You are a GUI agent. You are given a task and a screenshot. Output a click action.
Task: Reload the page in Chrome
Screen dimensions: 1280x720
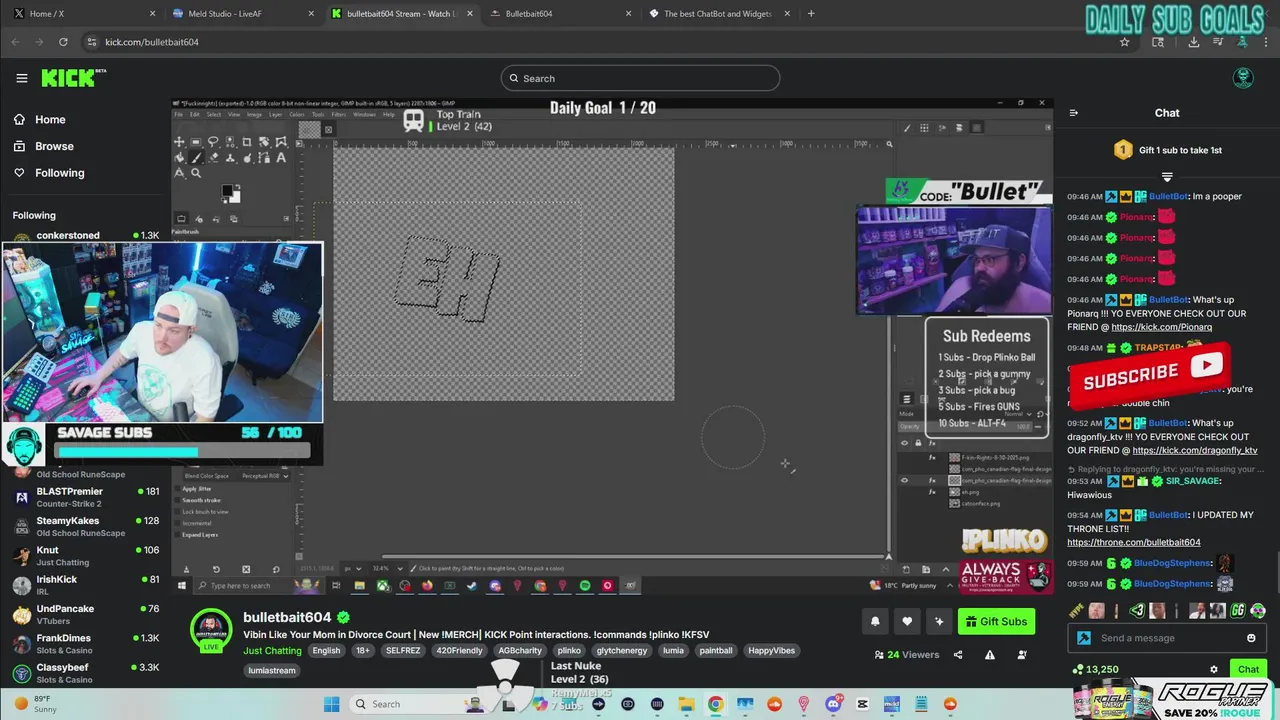click(63, 42)
